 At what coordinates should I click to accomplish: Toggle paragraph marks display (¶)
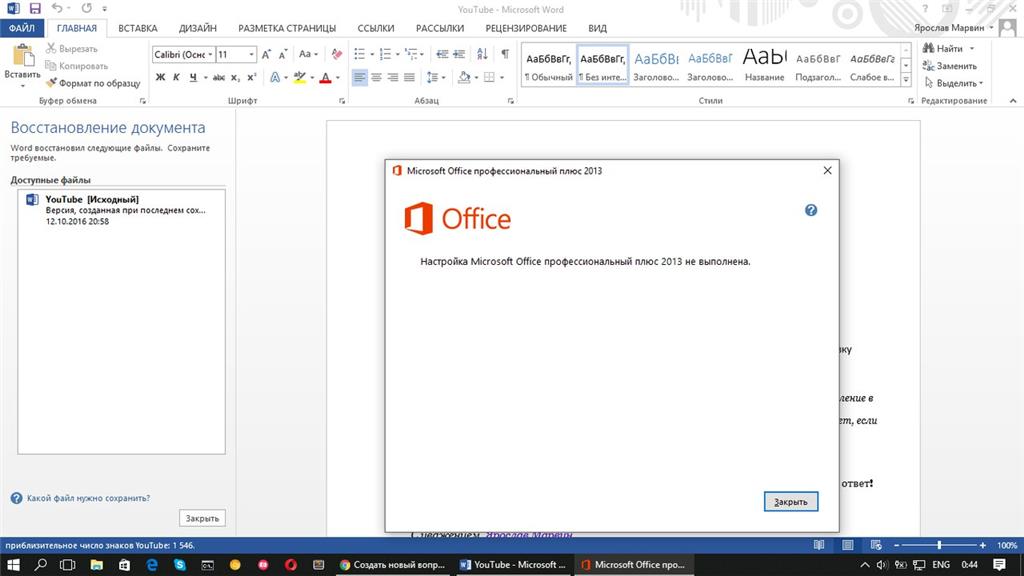(505, 54)
